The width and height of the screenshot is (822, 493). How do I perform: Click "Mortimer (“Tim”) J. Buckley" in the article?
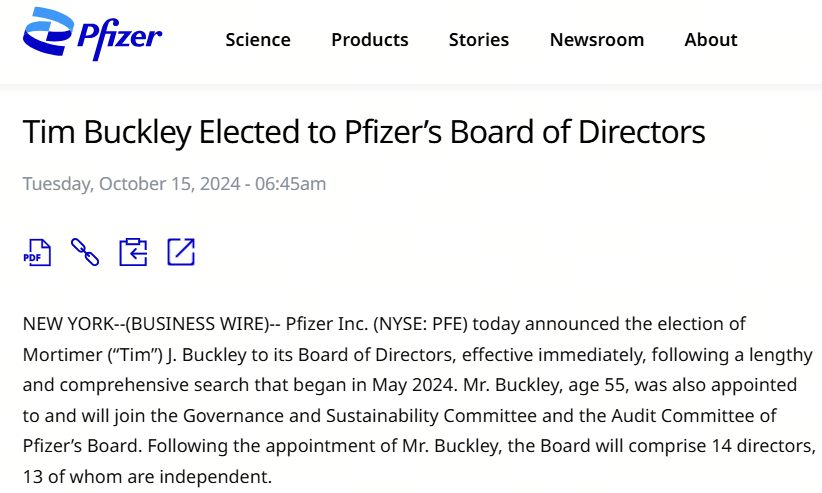[x=131, y=355]
